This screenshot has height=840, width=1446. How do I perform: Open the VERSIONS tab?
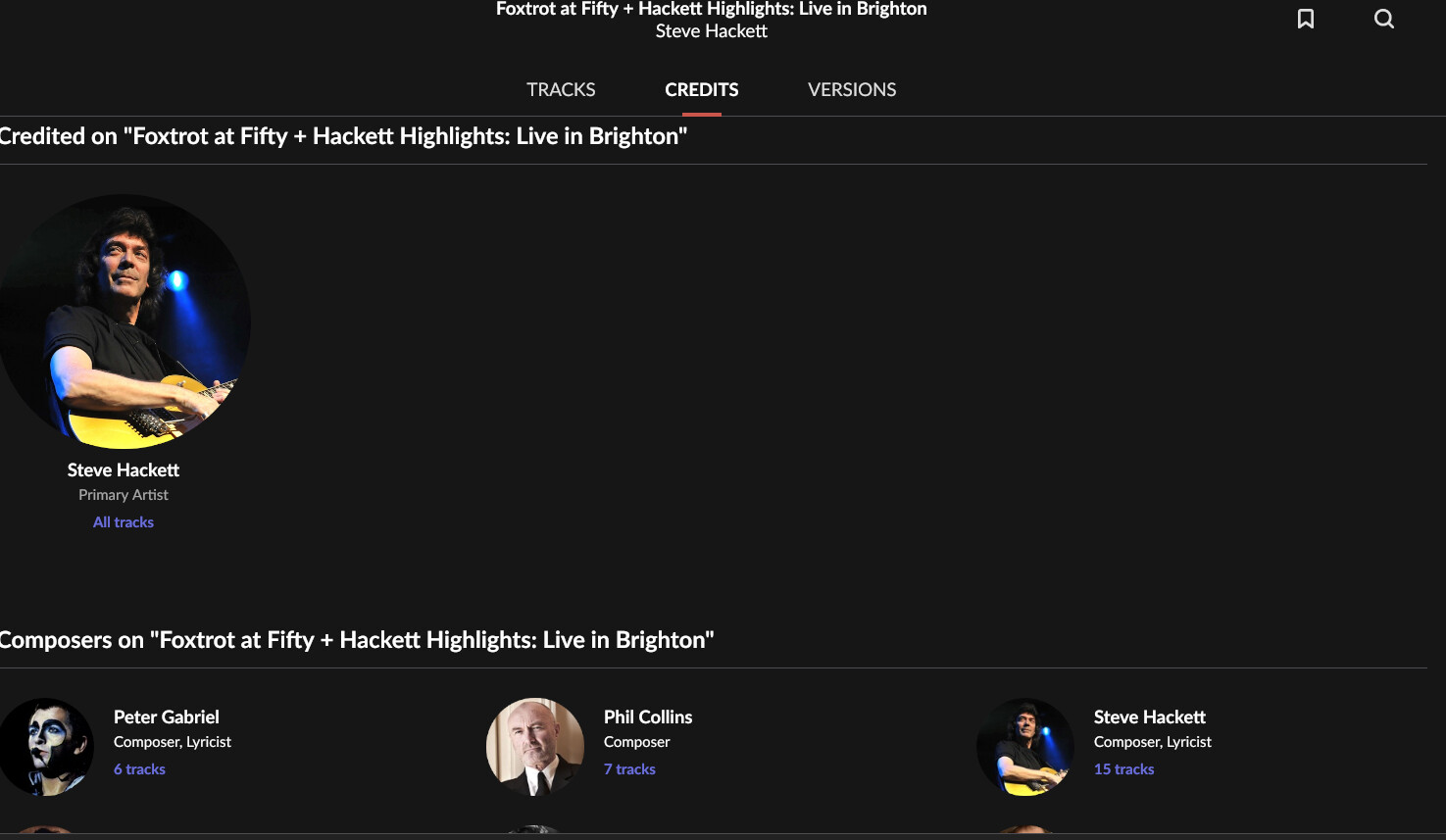coord(852,89)
